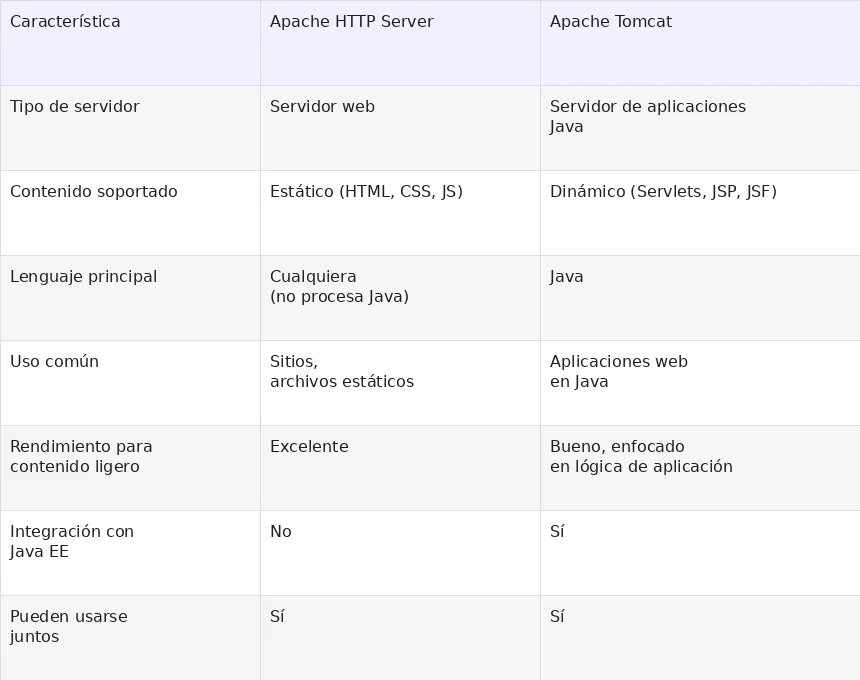Select the Tipo de servidor row label

[x=131, y=128]
